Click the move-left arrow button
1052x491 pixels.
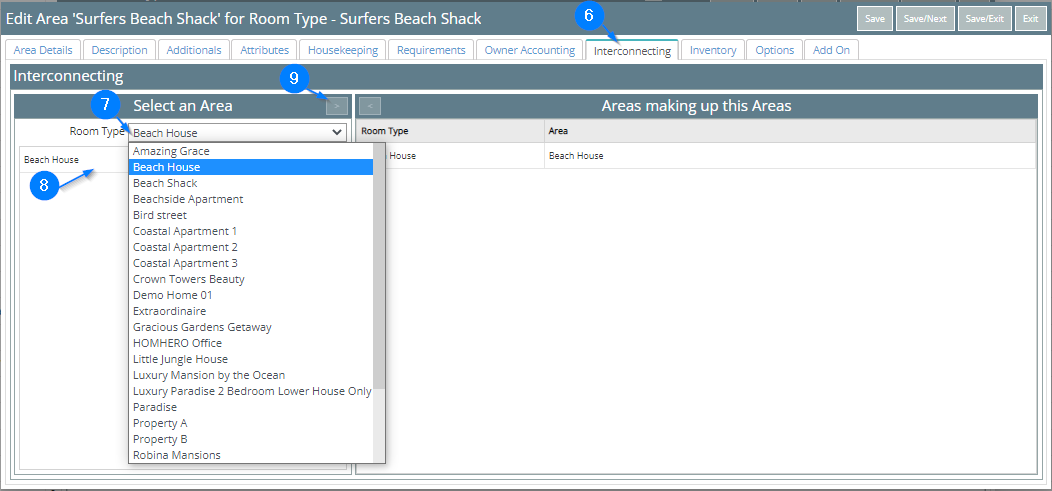(x=369, y=105)
